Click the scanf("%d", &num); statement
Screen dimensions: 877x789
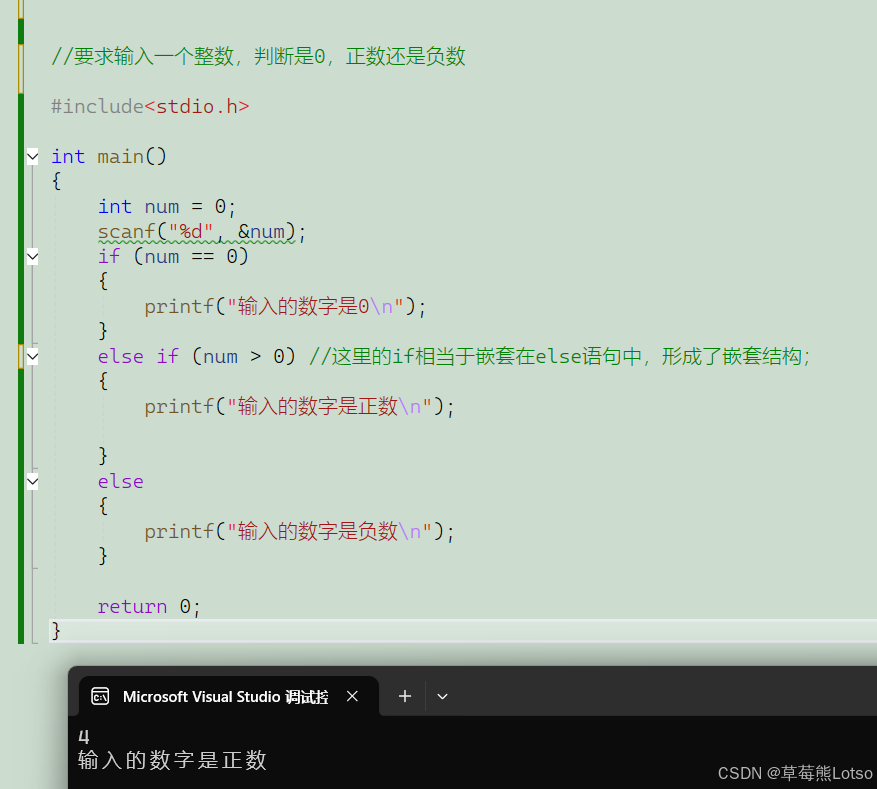pyautogui.click(x=202, y=231)
